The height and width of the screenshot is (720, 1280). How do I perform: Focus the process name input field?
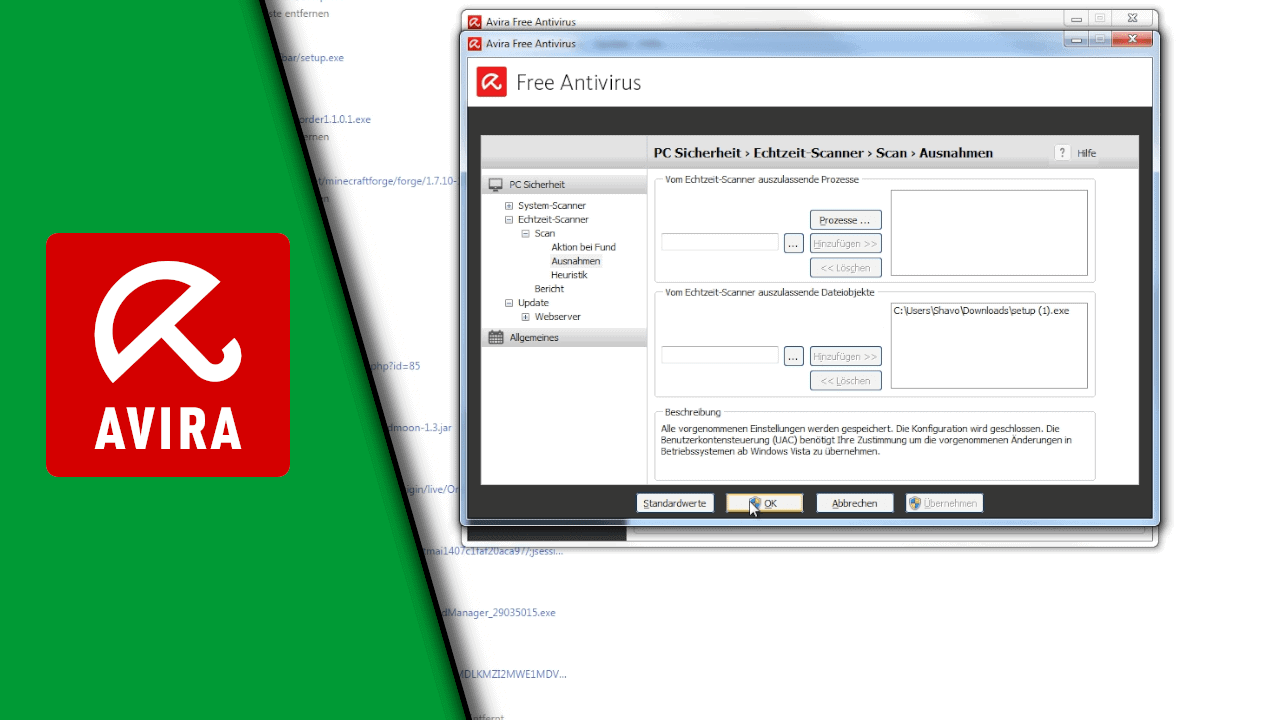coord(720,242)
